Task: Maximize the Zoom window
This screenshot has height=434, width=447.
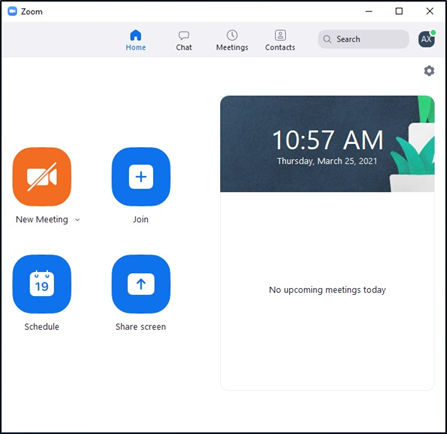Action: [x=399, y=11]
